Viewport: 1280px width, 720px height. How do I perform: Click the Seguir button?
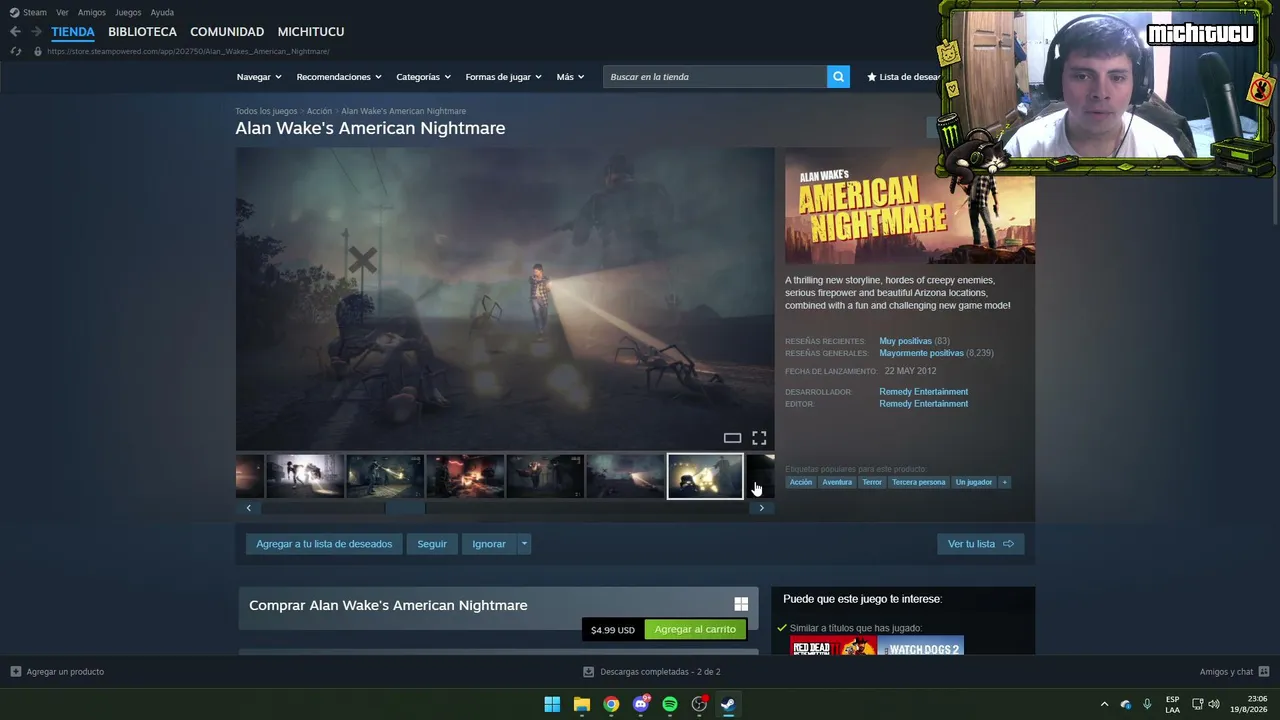pyautogui.click(x=432, y=544)
